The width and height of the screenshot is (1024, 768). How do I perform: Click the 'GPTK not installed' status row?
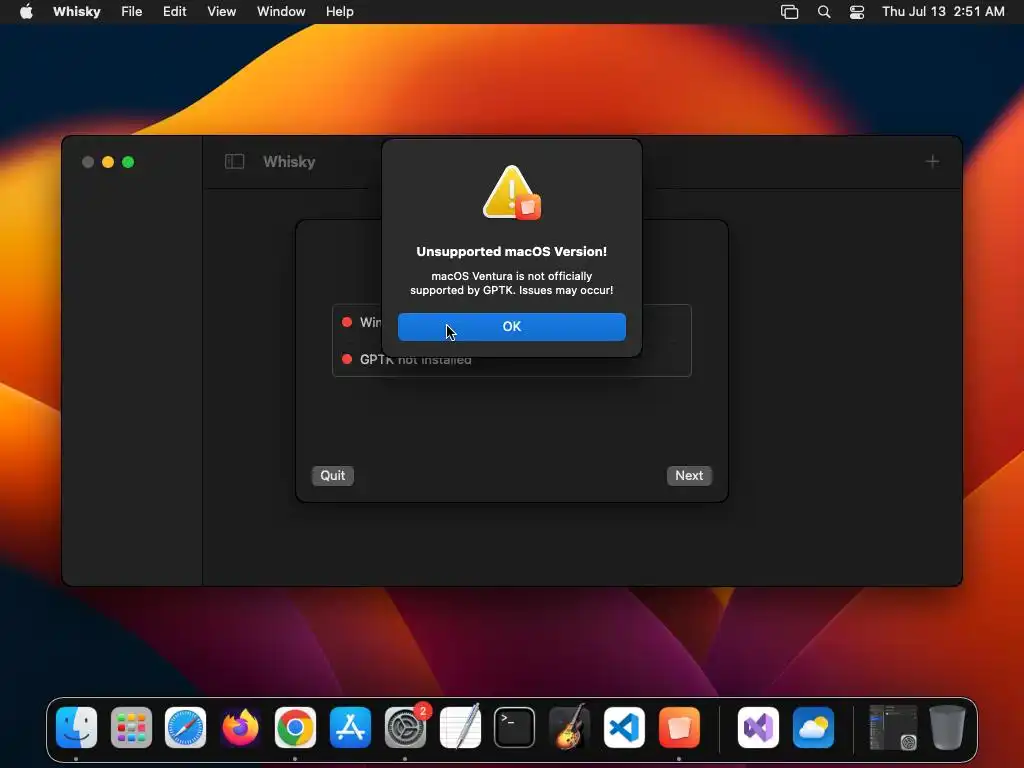511,359
